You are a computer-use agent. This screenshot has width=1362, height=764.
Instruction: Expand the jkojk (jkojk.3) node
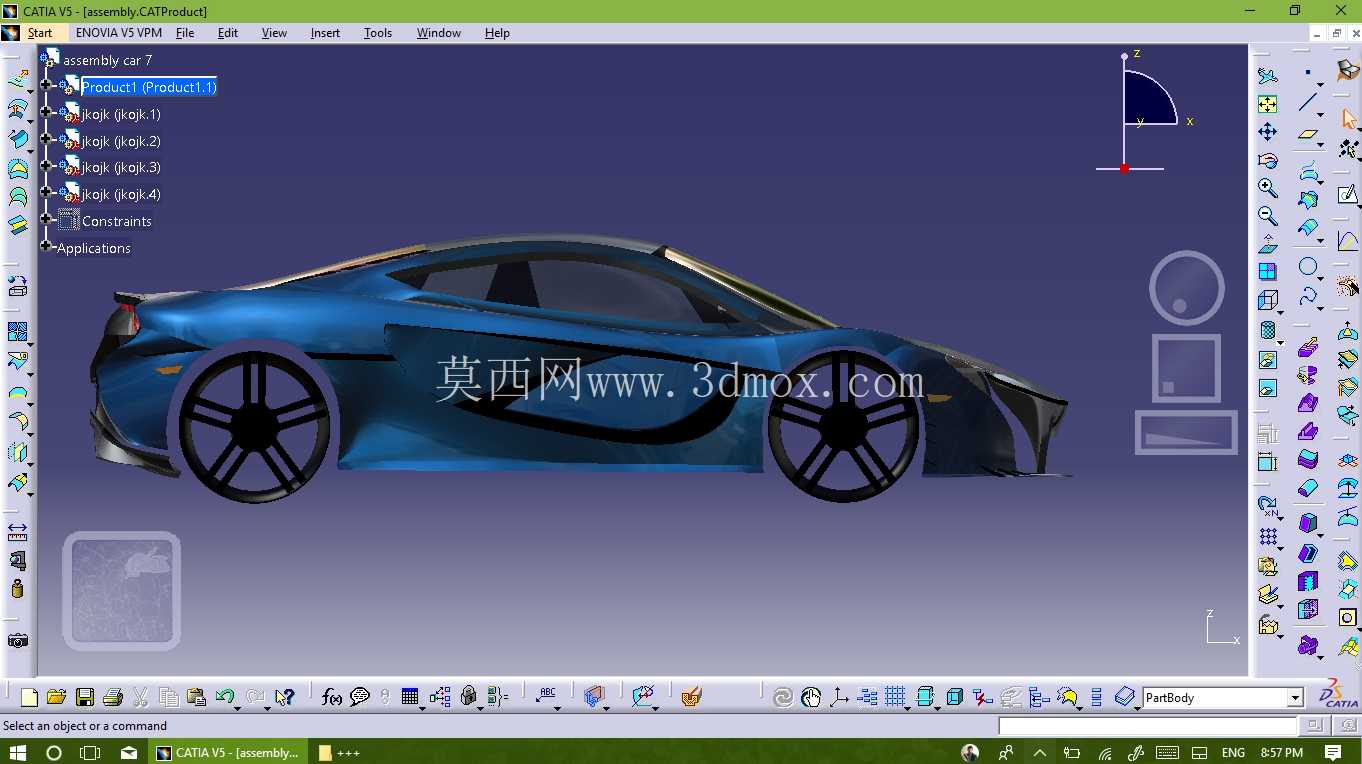tap(46, 165)
